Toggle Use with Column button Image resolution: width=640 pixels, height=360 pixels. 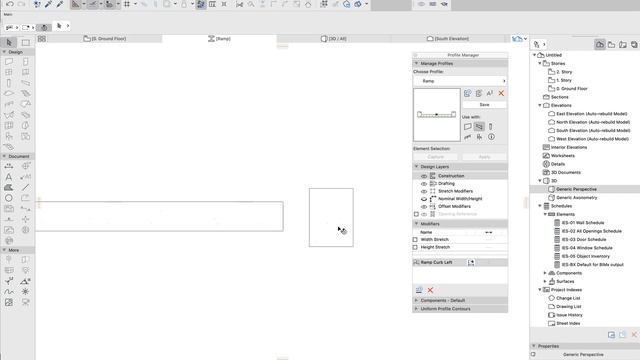coord(491,127)
